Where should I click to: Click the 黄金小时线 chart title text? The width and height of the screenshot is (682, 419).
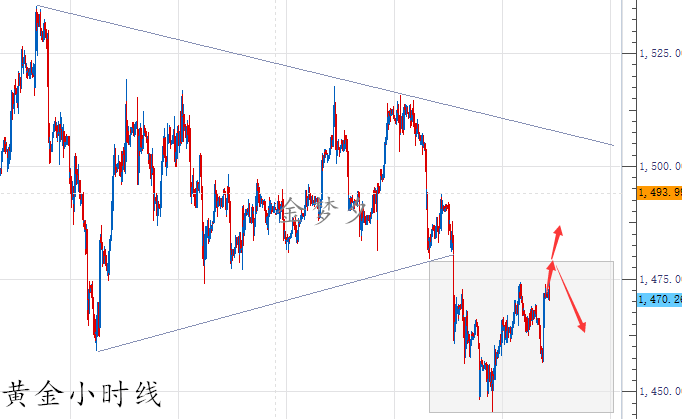pos(82,394)
